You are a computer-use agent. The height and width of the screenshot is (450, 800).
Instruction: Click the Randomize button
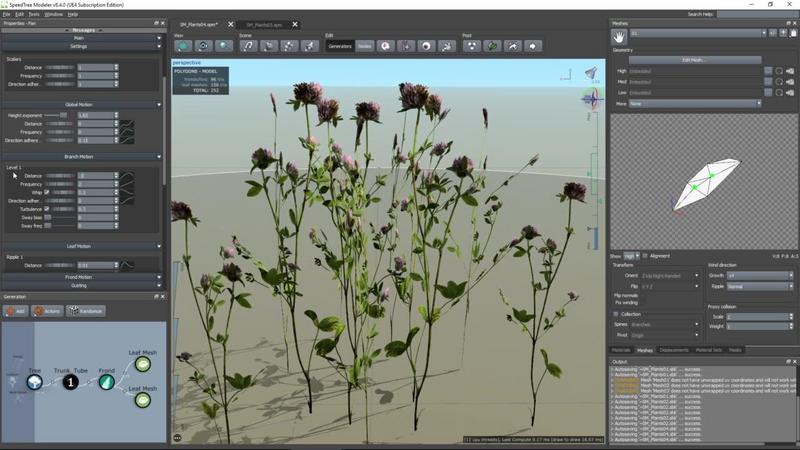click(86, 311)
